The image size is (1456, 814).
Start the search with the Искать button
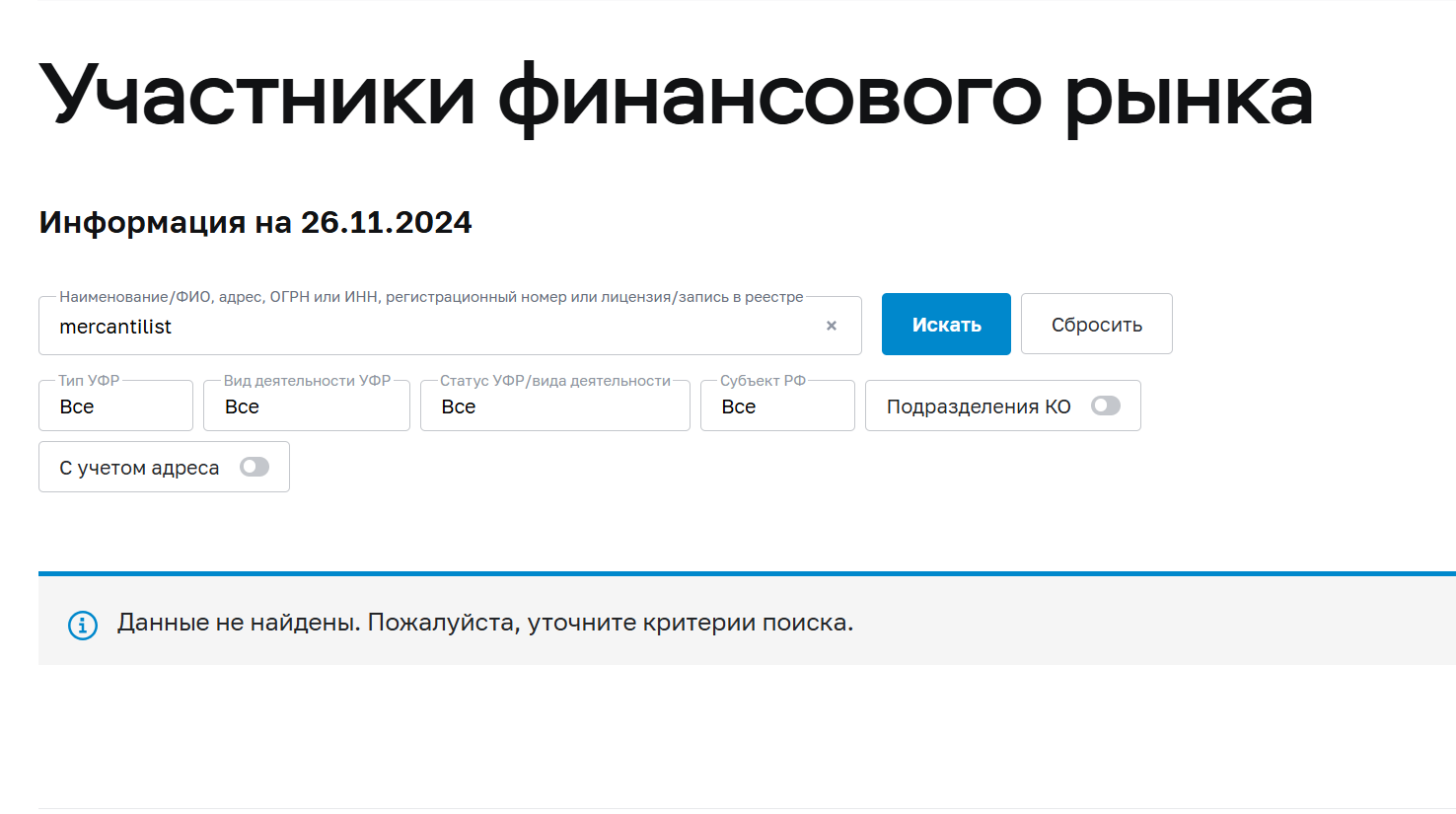[946, 324]
